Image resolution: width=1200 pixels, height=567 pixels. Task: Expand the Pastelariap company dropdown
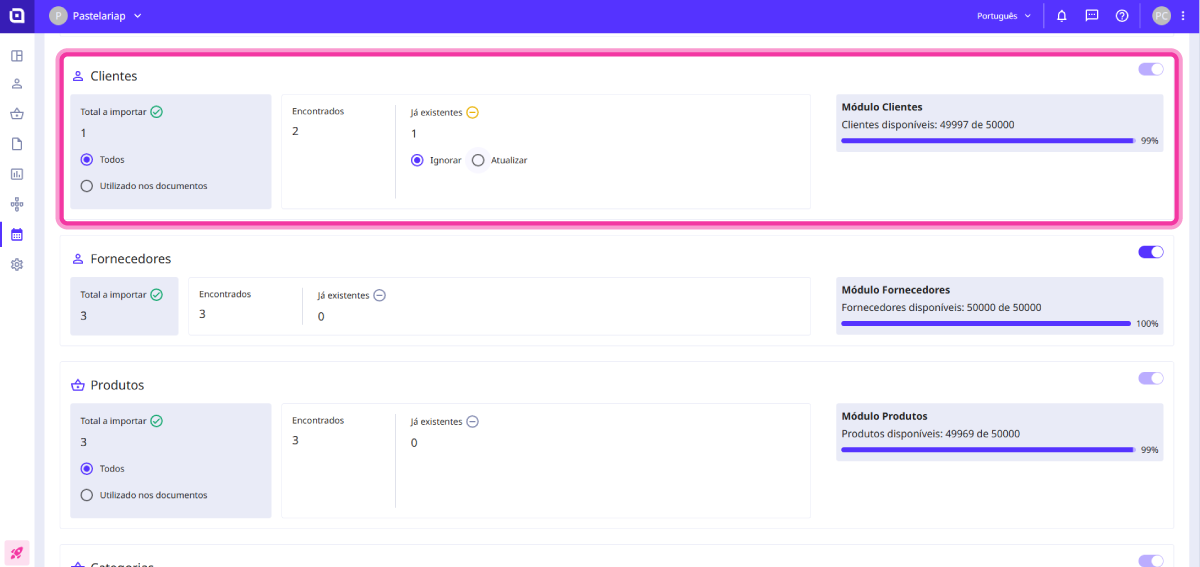[96, 16]
